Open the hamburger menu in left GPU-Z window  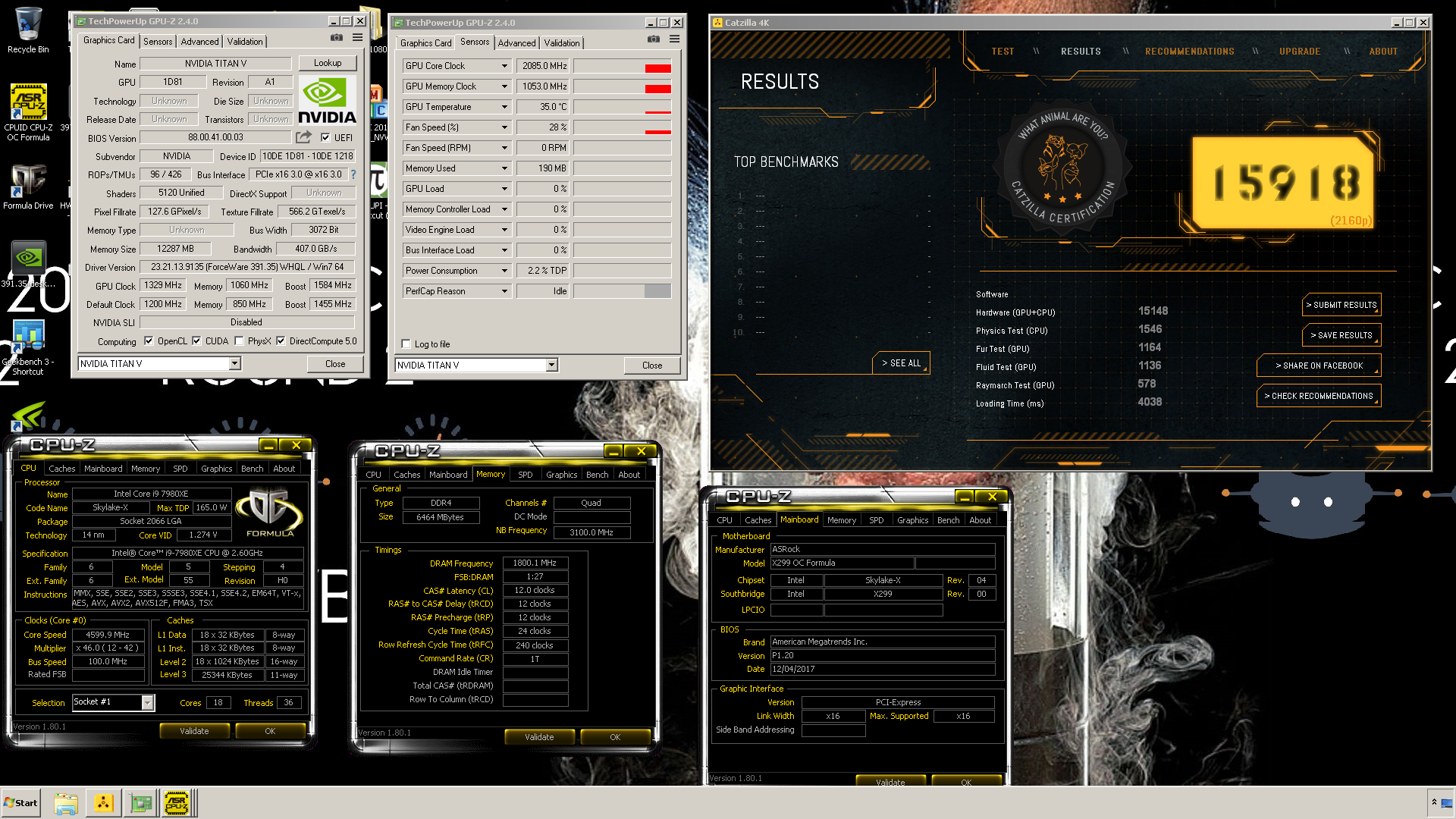click(x=356, y=37)
